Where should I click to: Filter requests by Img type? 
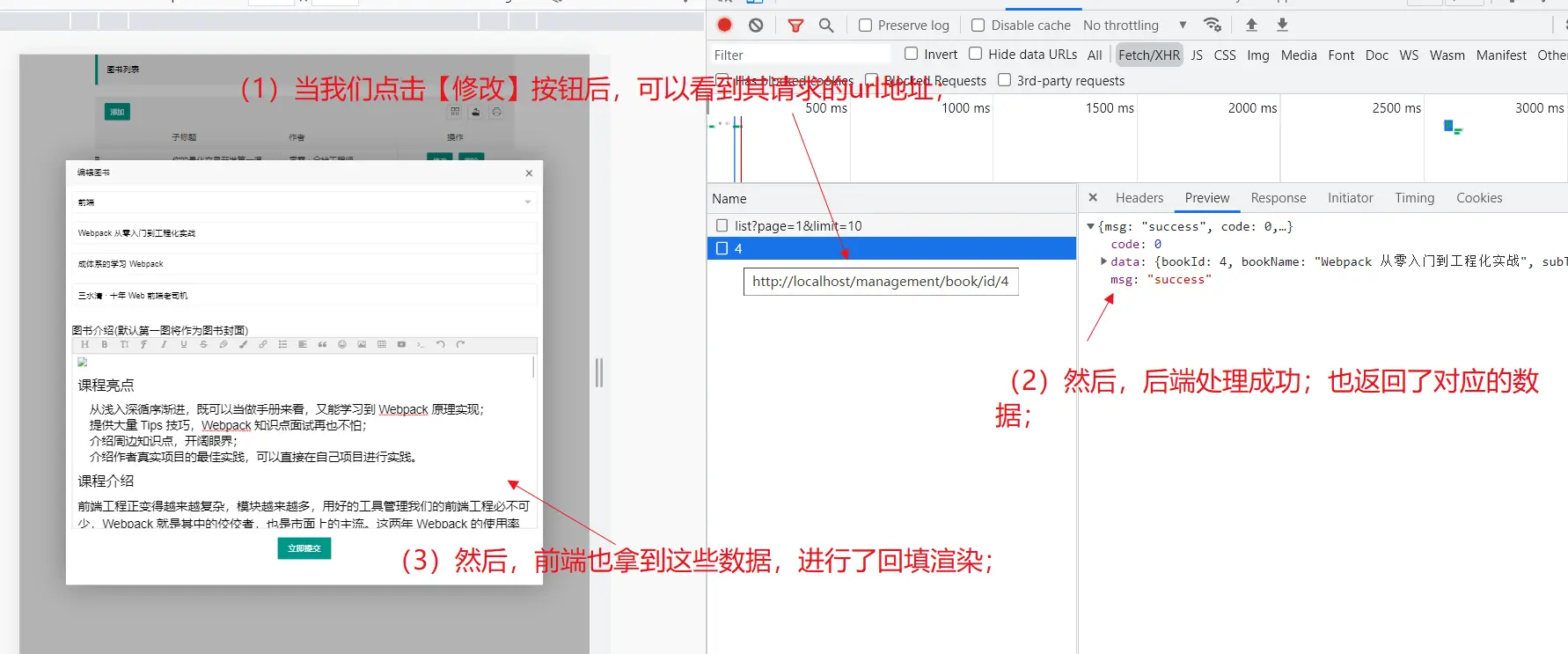pos(1258,55)
